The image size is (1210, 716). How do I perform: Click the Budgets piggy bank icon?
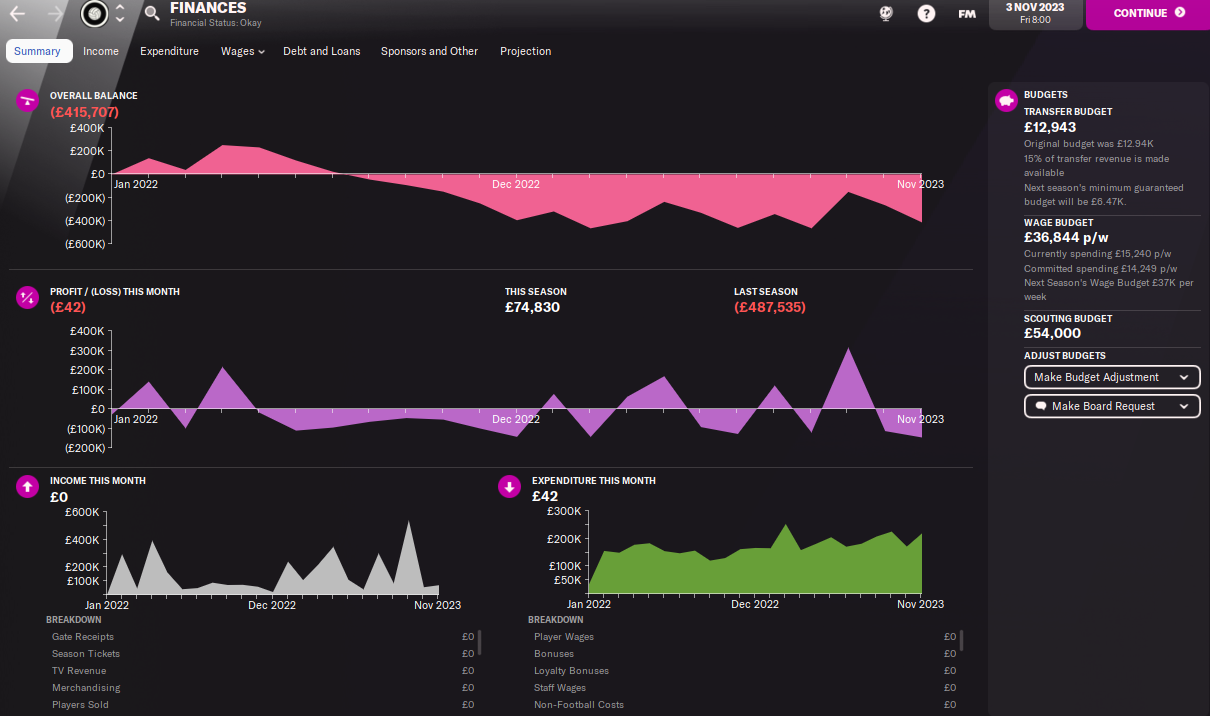(1006, 101)
